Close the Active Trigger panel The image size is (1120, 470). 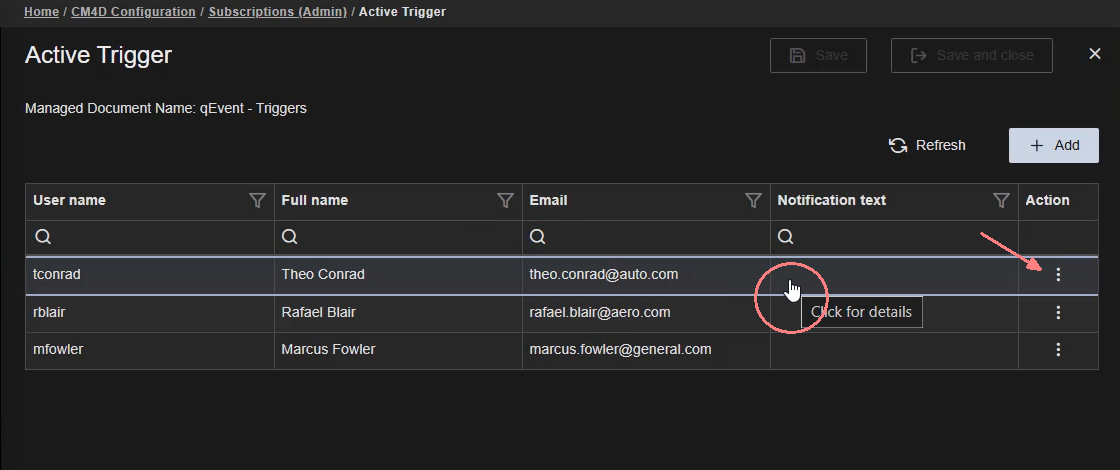tap(1095, 54)
